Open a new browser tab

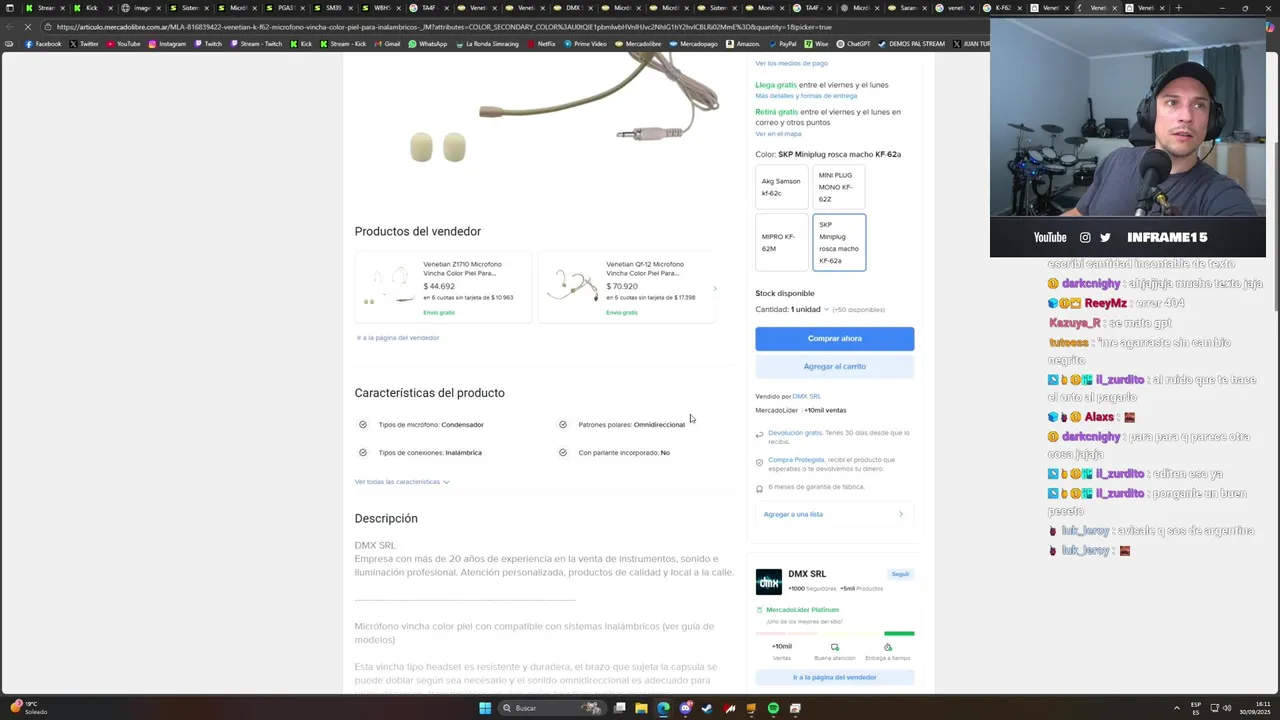pos(1178,8)
